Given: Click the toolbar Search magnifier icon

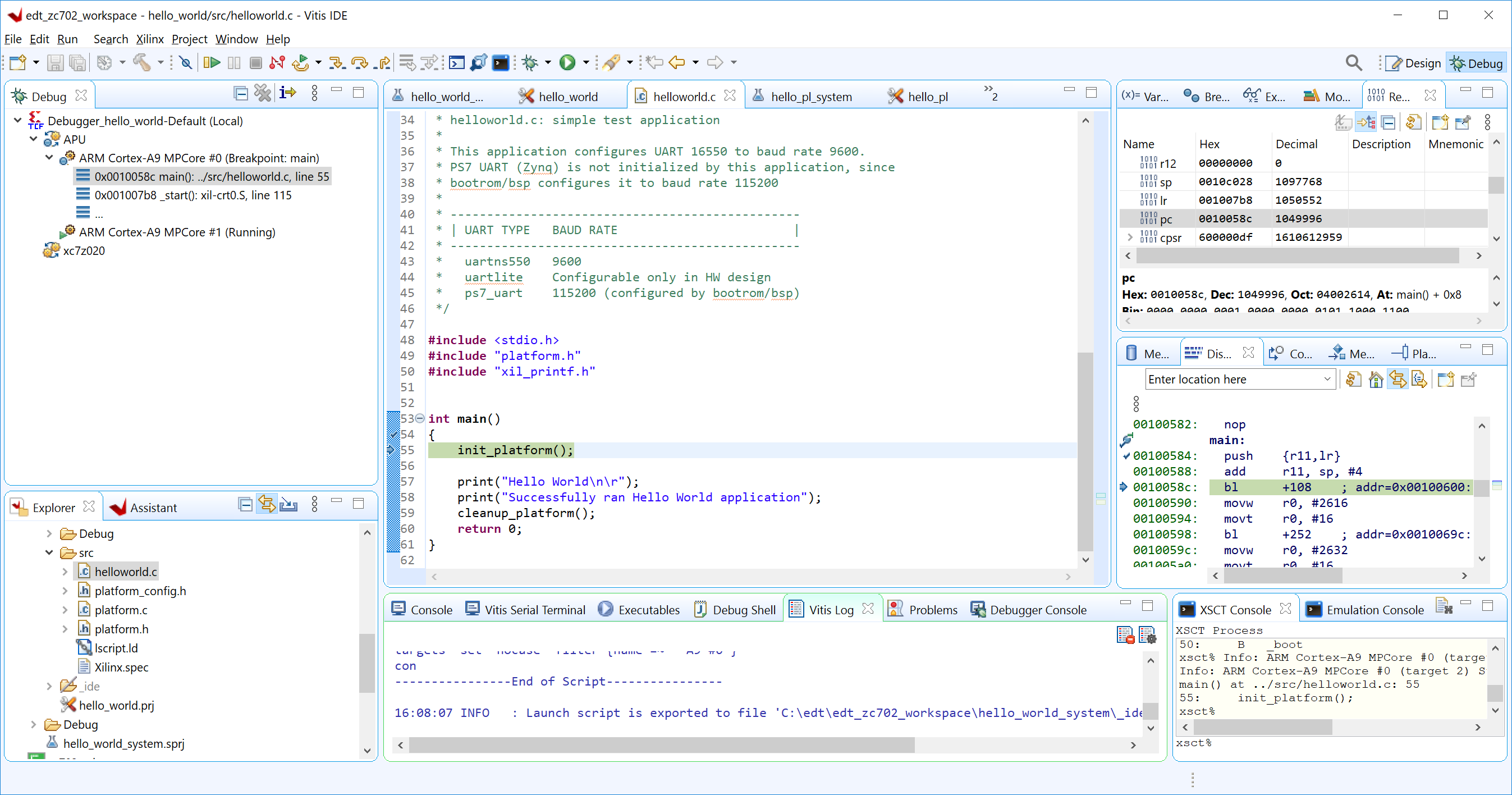Looking at the screenshot, I should [1354, 63].
